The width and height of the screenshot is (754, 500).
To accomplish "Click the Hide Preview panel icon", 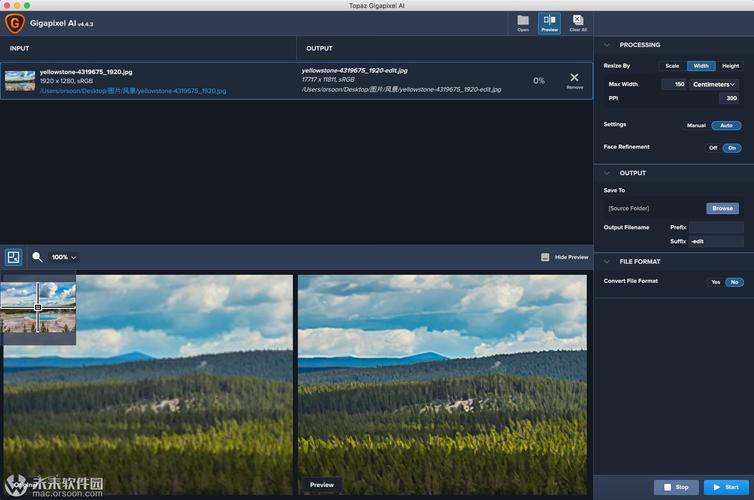I will point(545,257).
